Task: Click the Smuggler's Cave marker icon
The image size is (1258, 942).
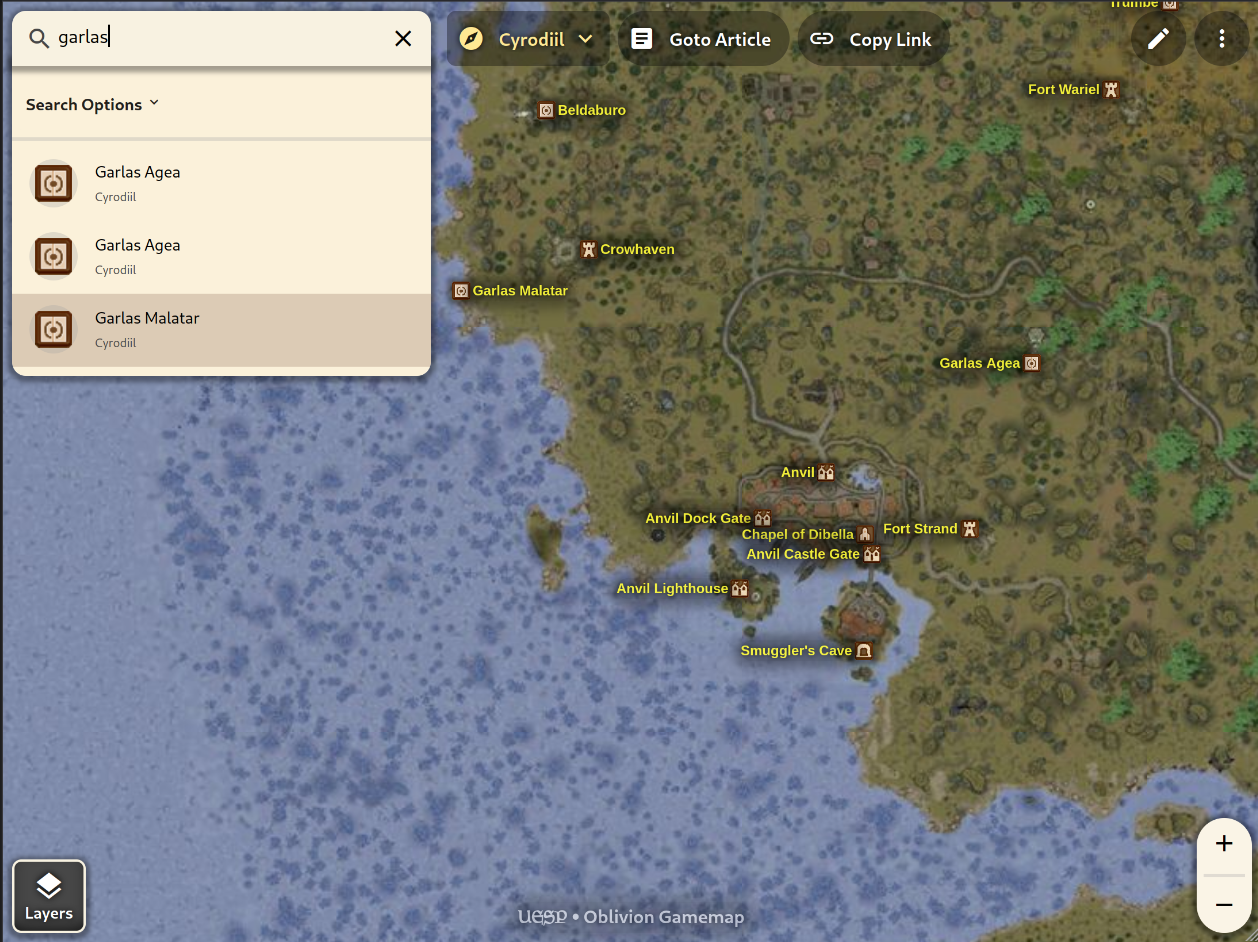Action: (x=864, y=651)
